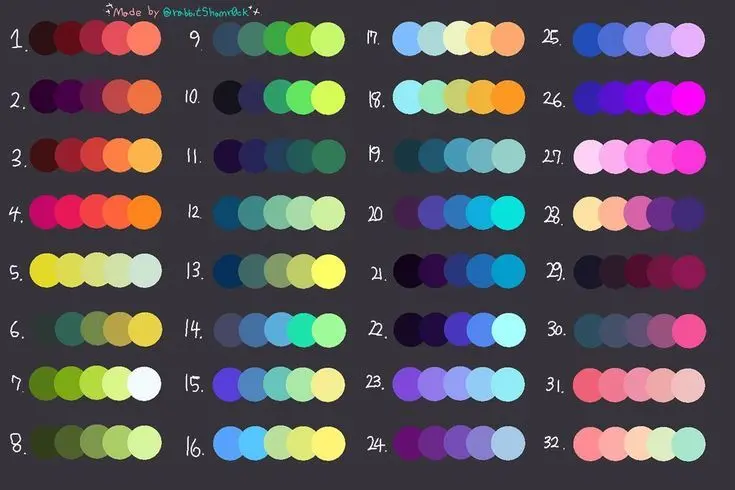The image size is (735, 490).
Task: Select the hot pink swatch in palette 30
Action: tap(689, 331)
